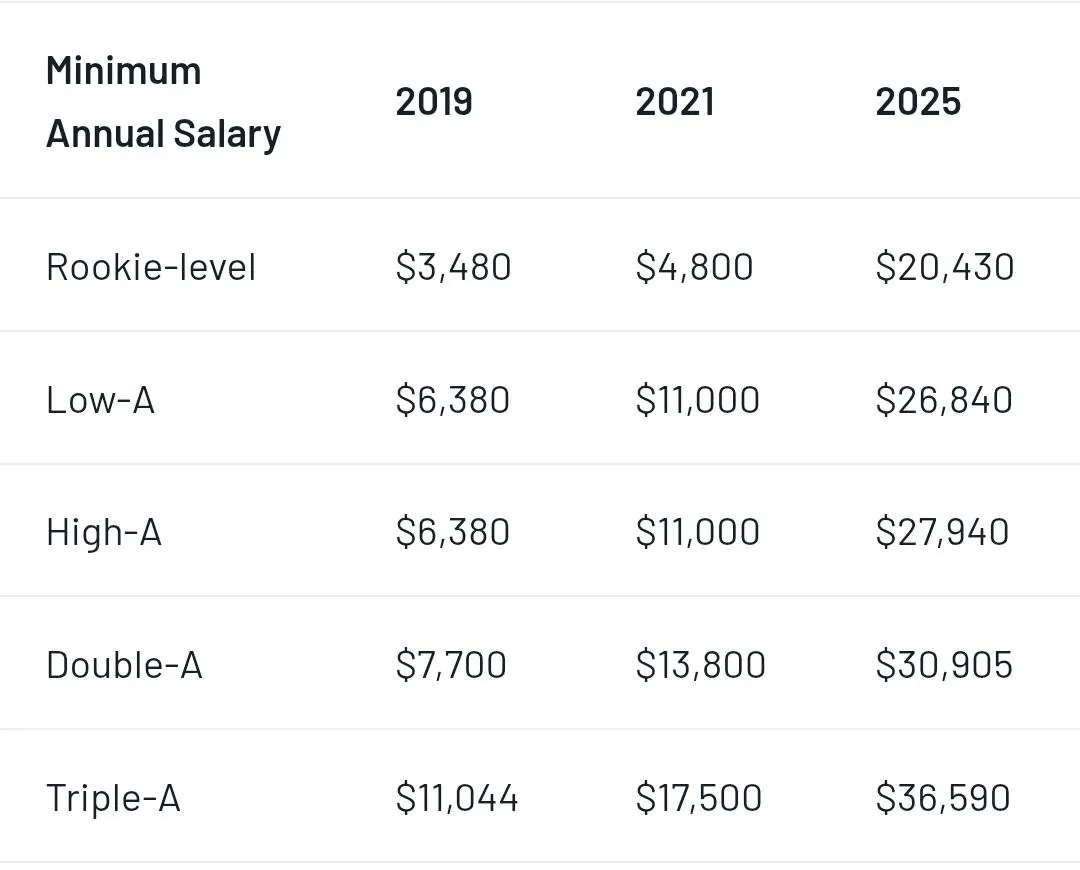Select the $4,800 Rookie-level 2021 cell
This screenshot has width=1080, height=870.
[x=694, y=267]
